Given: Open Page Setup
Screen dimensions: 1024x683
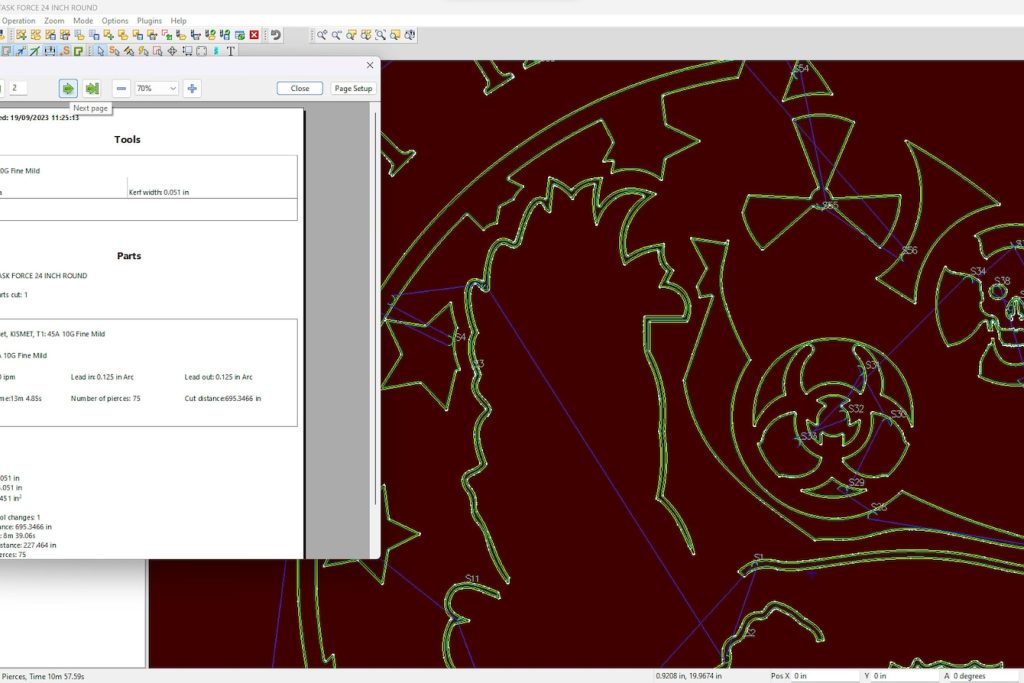Looking at the screenshot, I should click(353, 88).
